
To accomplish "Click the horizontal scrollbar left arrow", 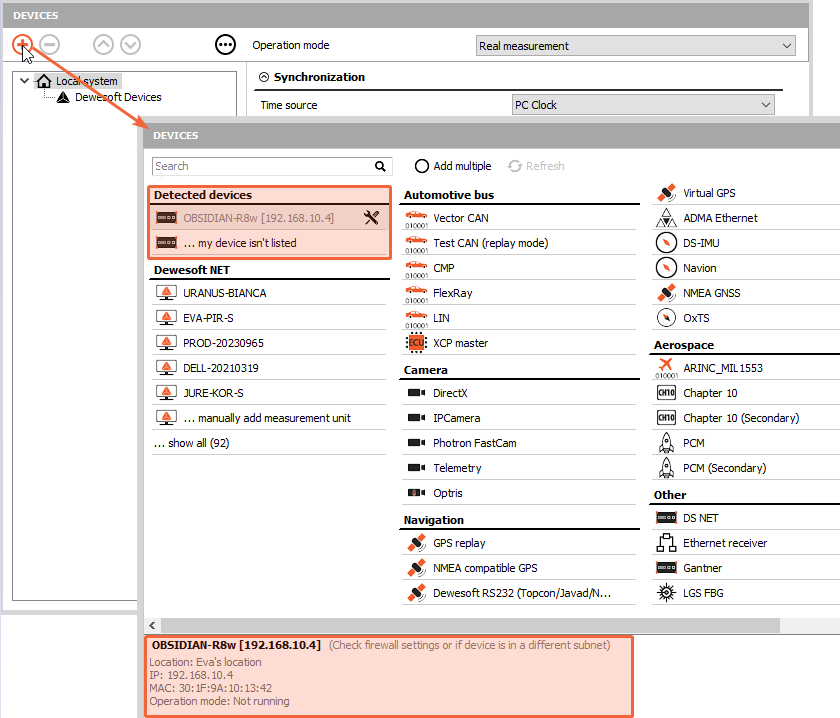I will click(152, 625).
